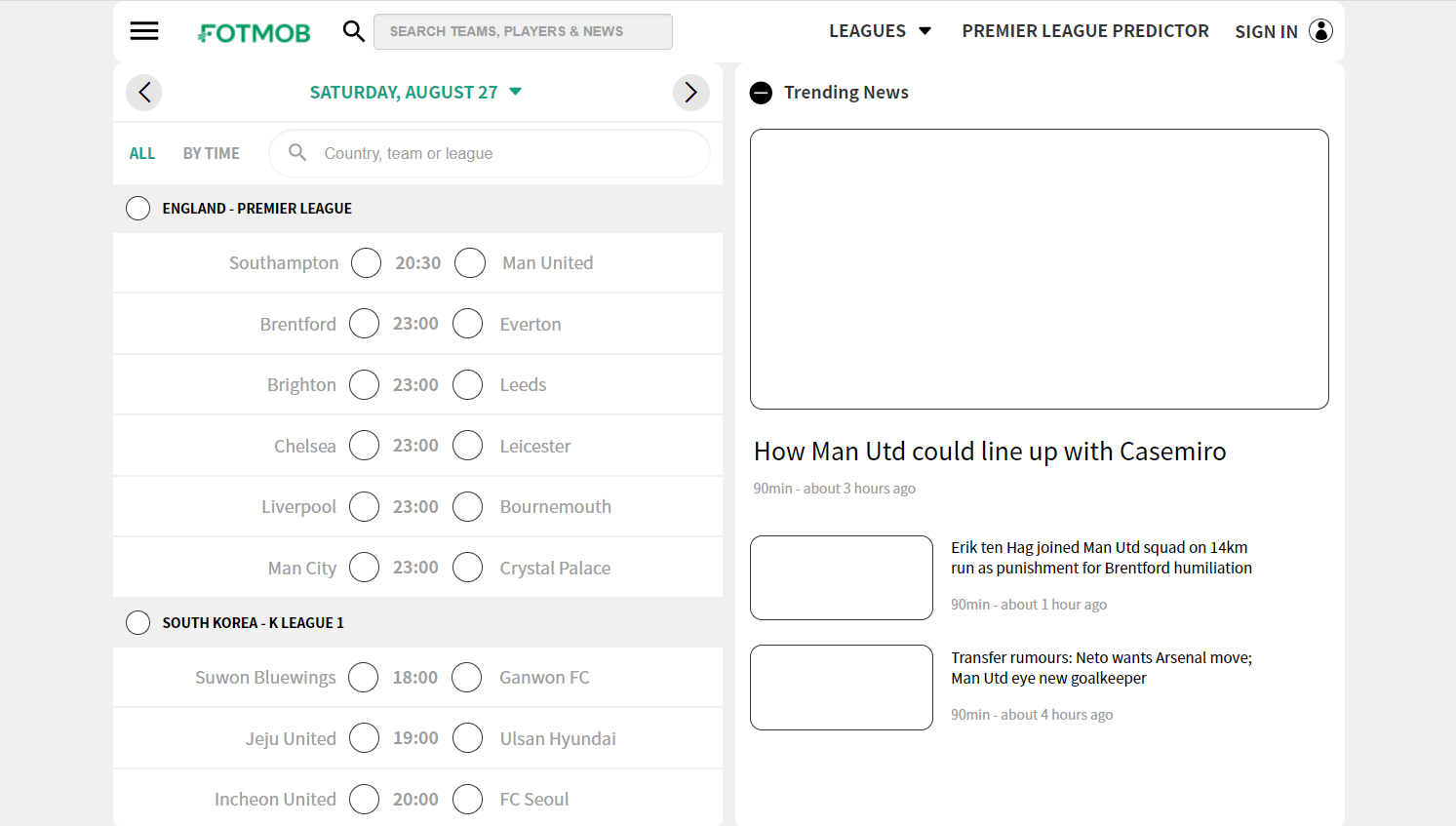This screenshot has height=826, width=1456.
Task: Click Suwon Bluewings team crest
Action: coord(364,678)
